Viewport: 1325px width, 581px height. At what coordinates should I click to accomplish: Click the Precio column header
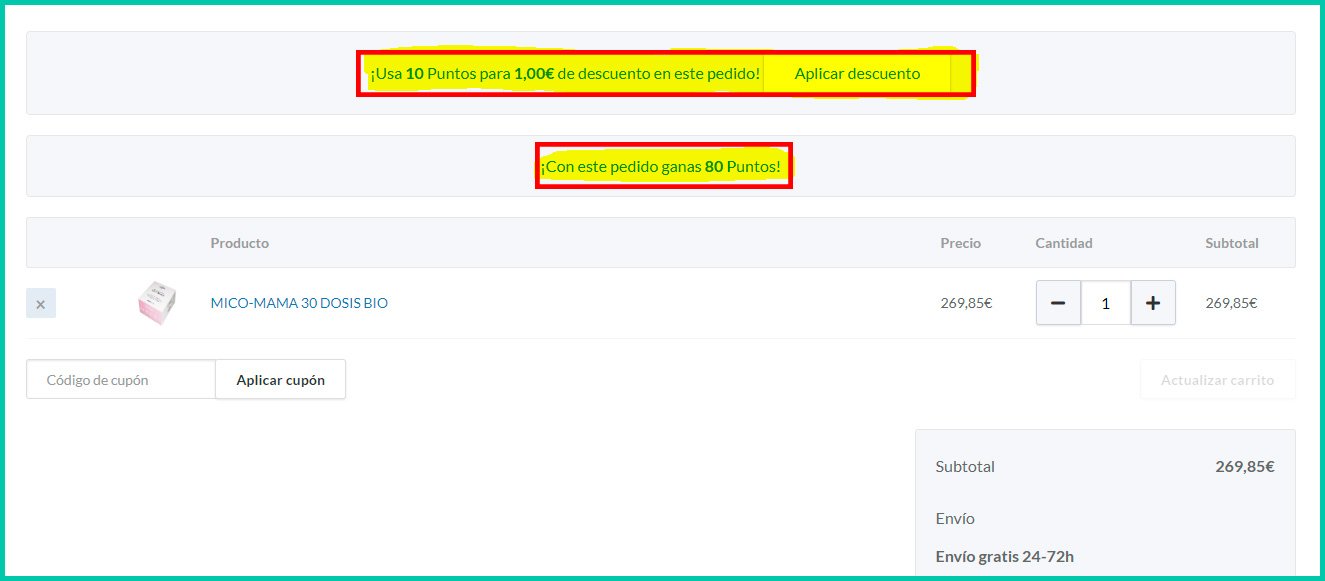pos(960,243)
